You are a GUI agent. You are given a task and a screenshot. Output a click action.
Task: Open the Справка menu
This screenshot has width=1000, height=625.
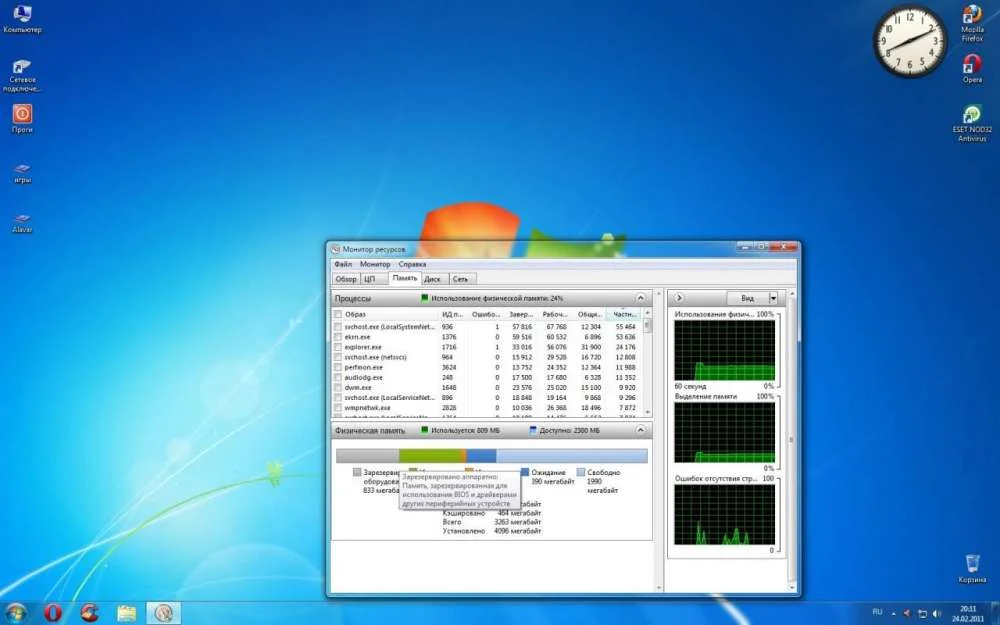[x=412, y=264]
